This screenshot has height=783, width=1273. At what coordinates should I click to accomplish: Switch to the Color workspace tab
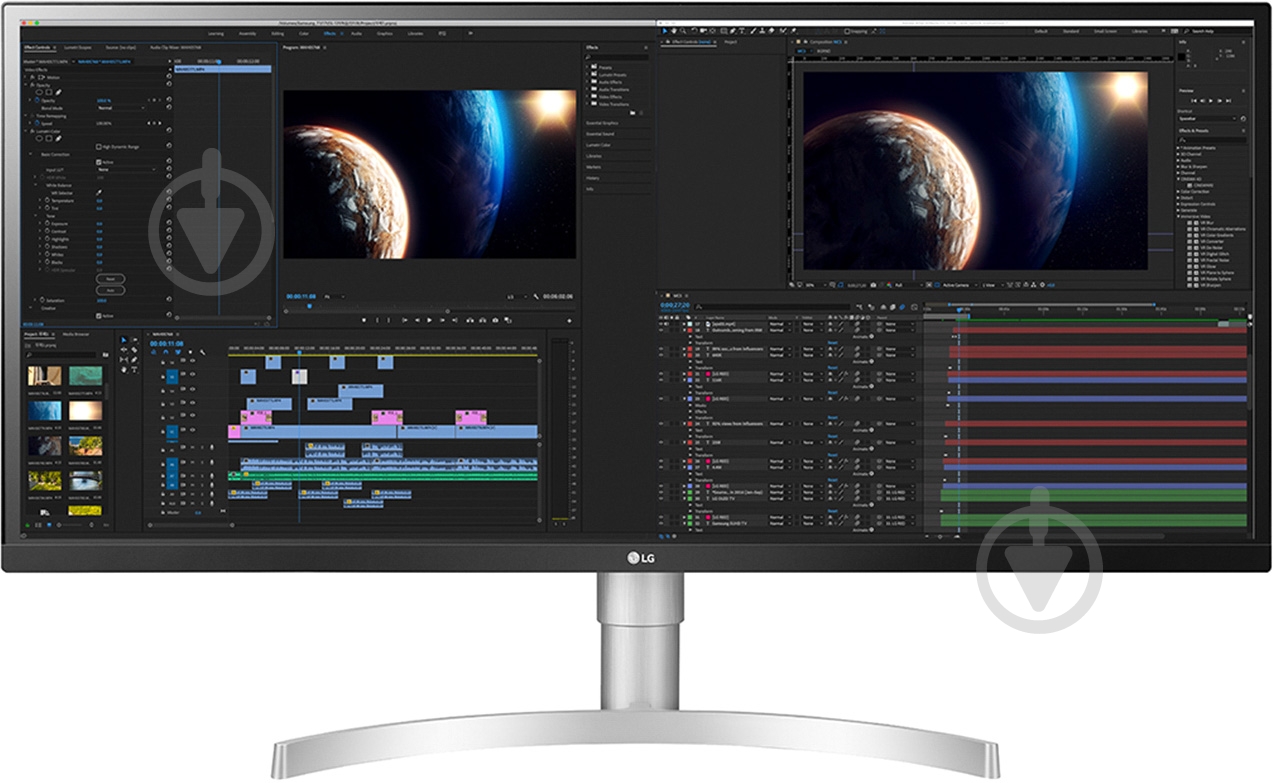tap(304, 33)
